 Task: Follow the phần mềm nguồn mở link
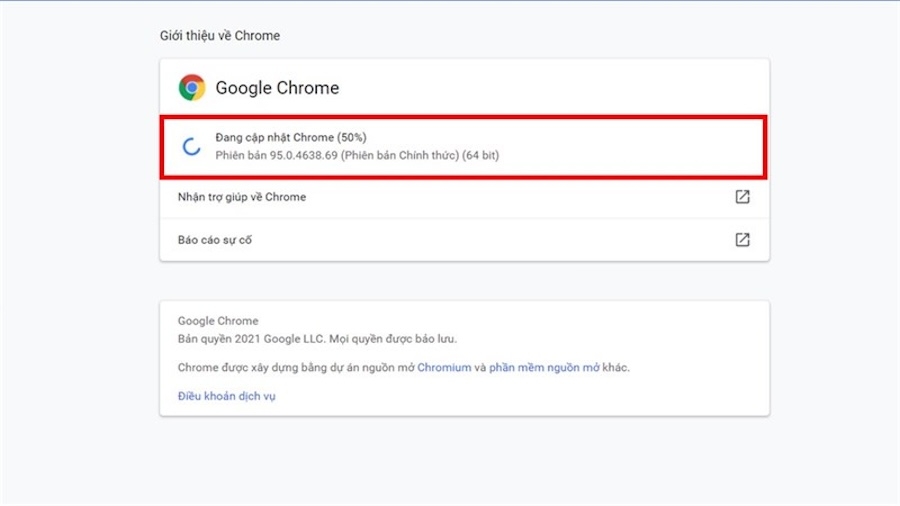pyautogui.click(x=544, y=368)
